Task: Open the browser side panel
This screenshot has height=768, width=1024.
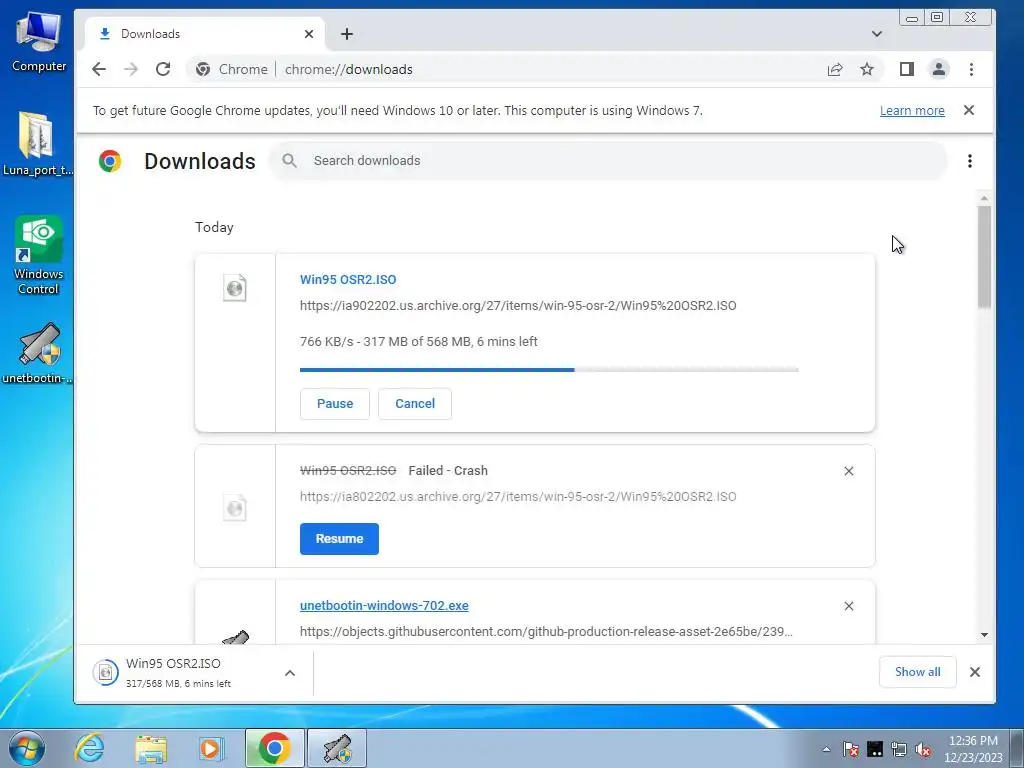Action: [906, 69]
